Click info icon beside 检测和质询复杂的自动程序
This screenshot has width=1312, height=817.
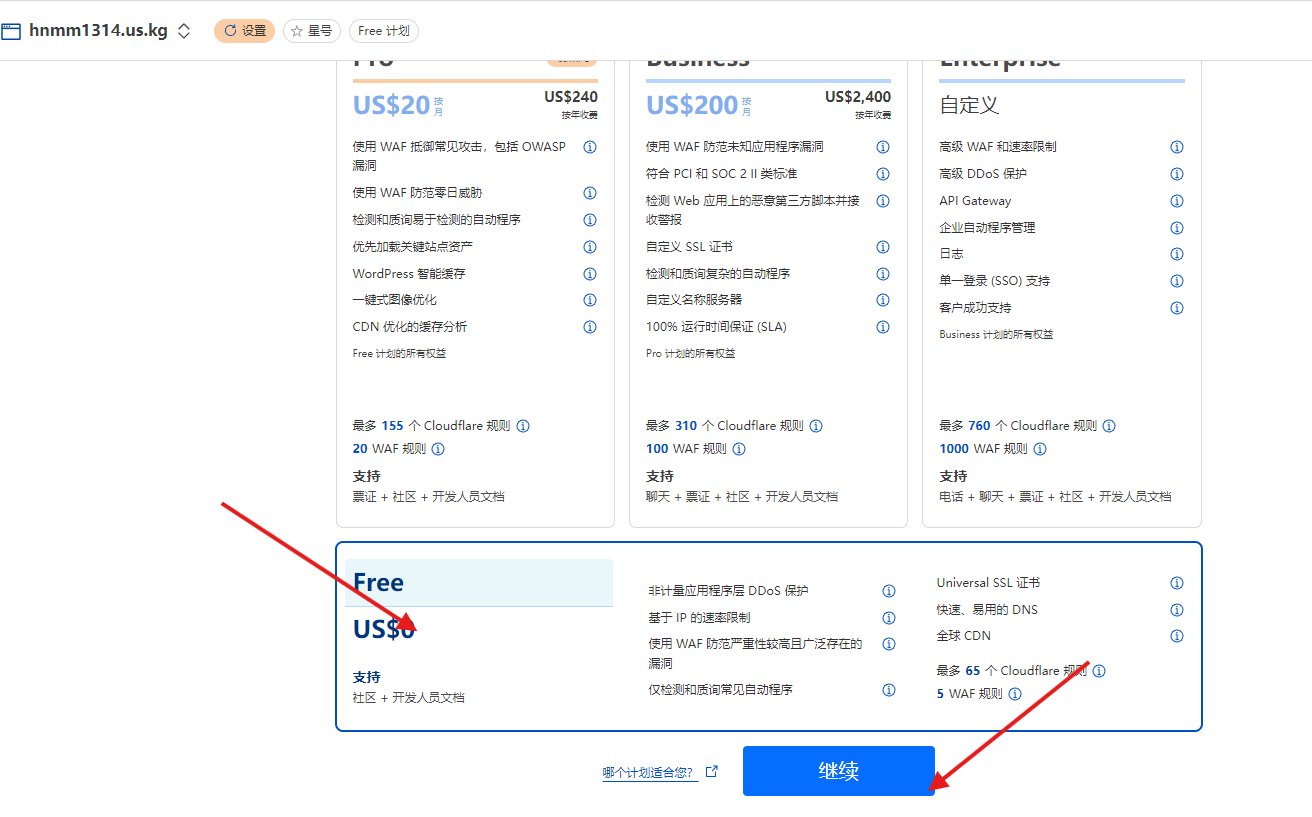coord(883,274)
